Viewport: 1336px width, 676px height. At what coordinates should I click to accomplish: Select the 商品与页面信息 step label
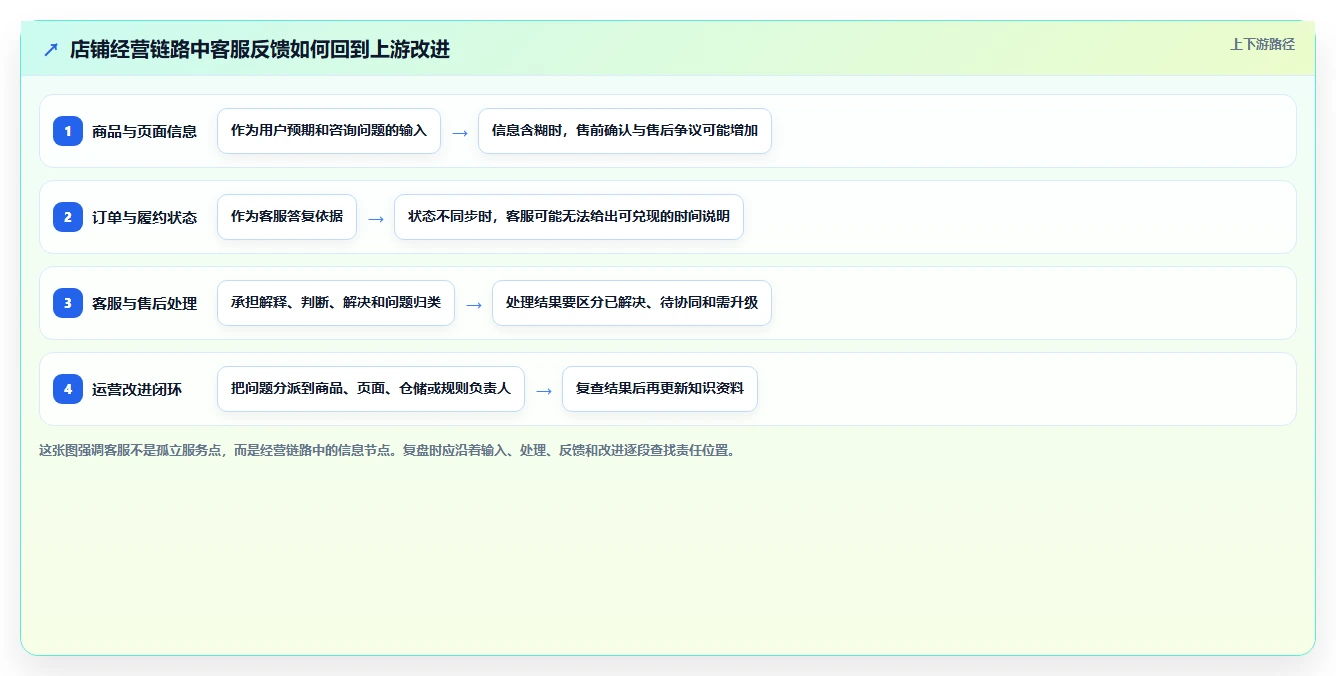144,131
